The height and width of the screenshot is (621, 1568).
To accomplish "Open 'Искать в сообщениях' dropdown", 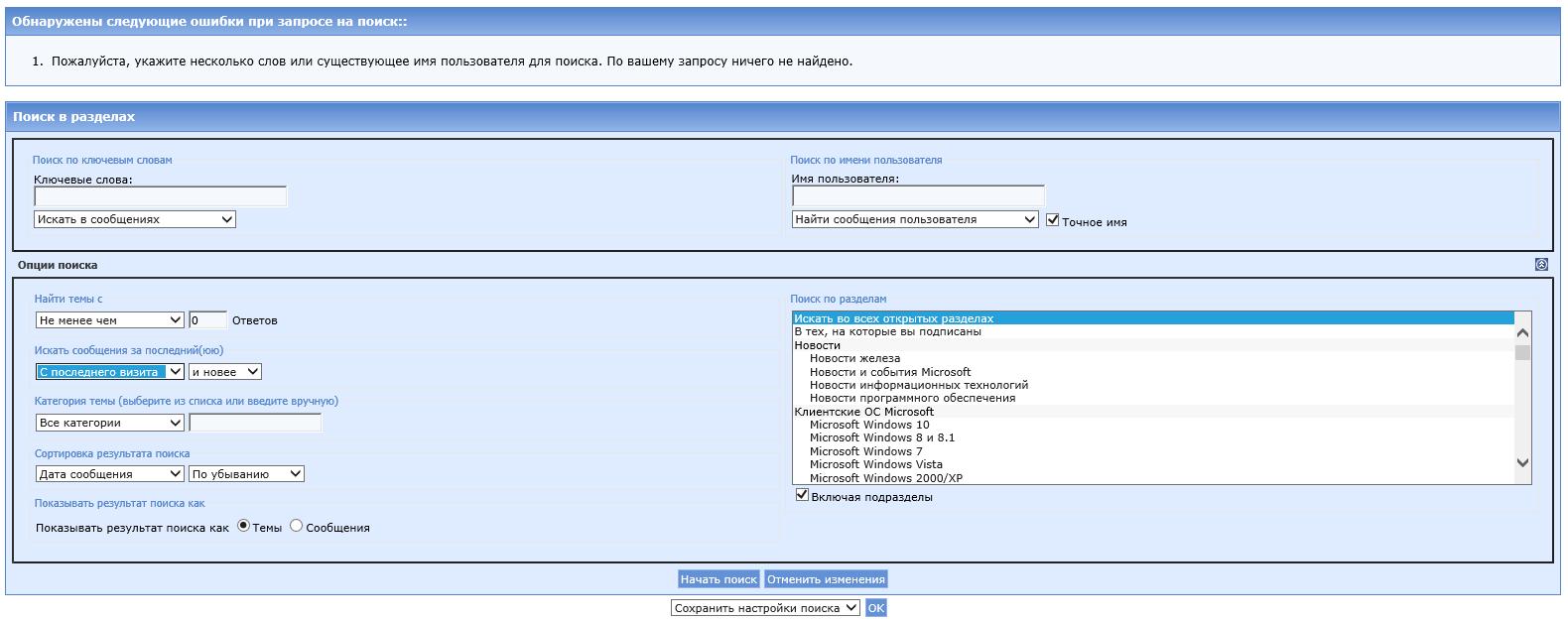I will pyautogui.click(x=135, y=219).
